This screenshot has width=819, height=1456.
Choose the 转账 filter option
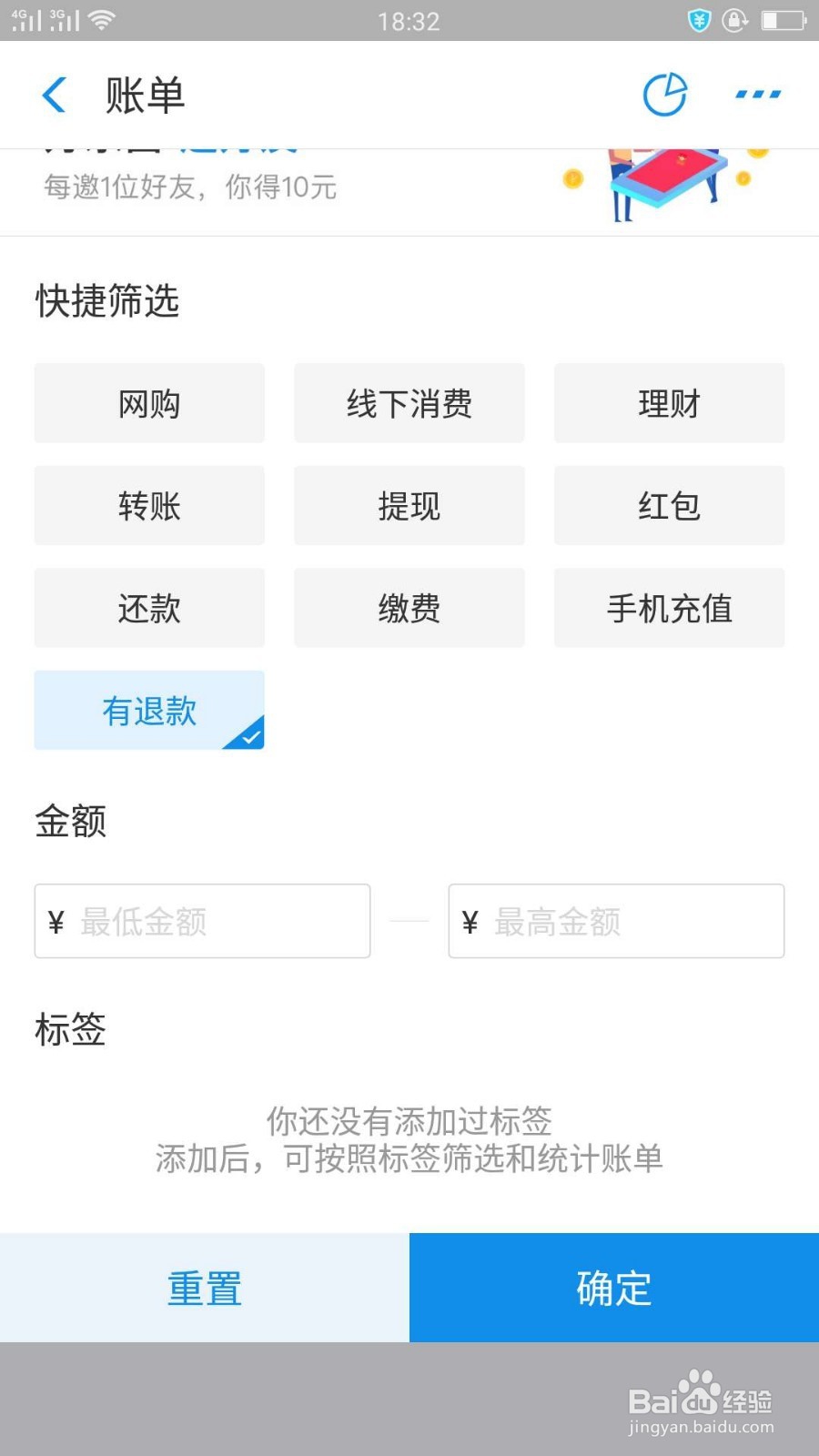coord(149,506)
